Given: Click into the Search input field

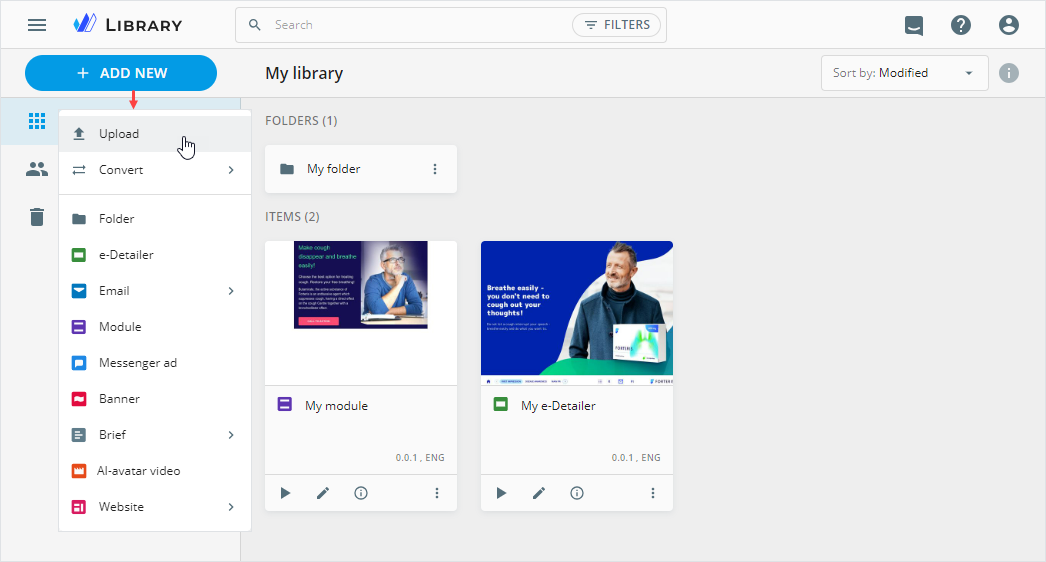Looking at the screenshot, I should 415,25.
